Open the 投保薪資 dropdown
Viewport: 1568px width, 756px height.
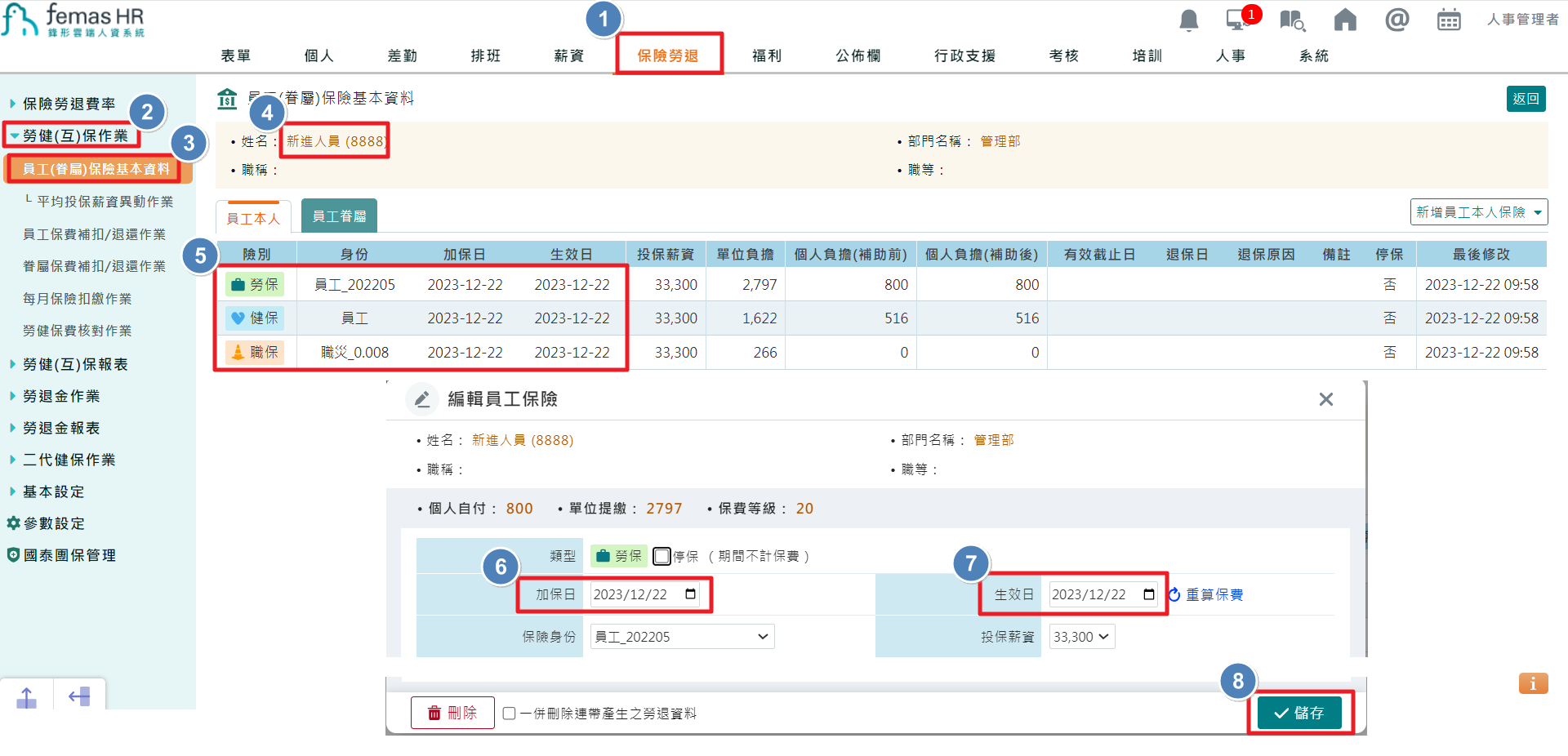pos(1081,636)
